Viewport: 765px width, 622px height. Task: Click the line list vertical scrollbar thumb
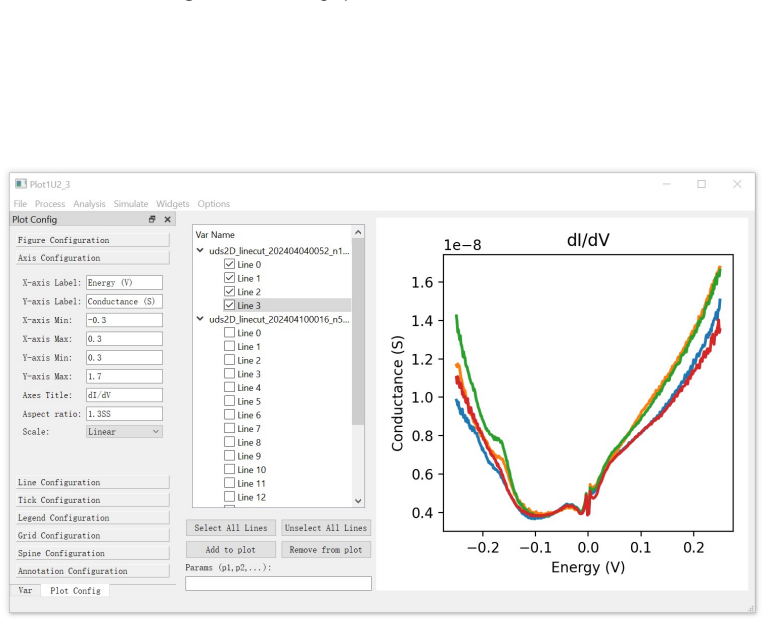click(x=358, y=332)
